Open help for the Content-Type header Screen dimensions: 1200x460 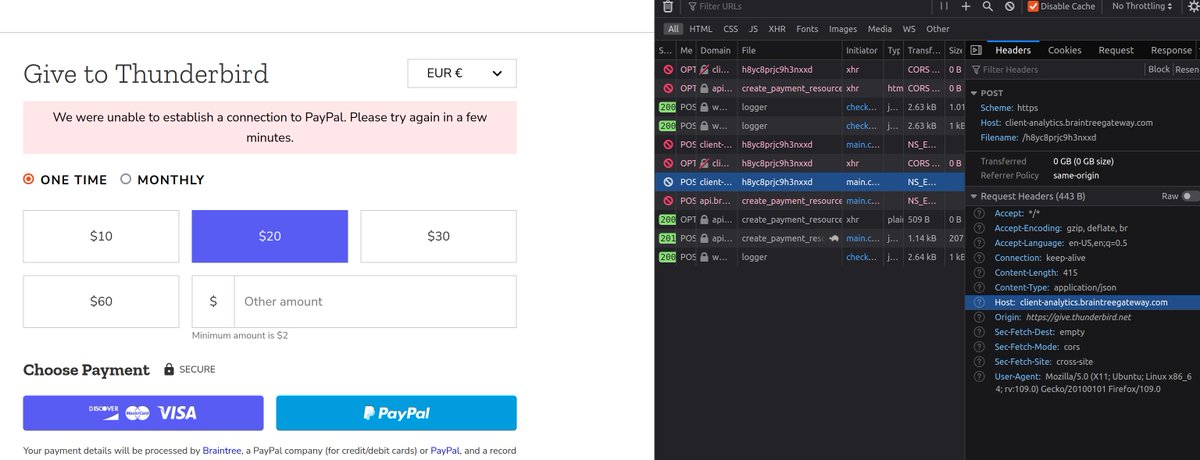coord(979,287)
